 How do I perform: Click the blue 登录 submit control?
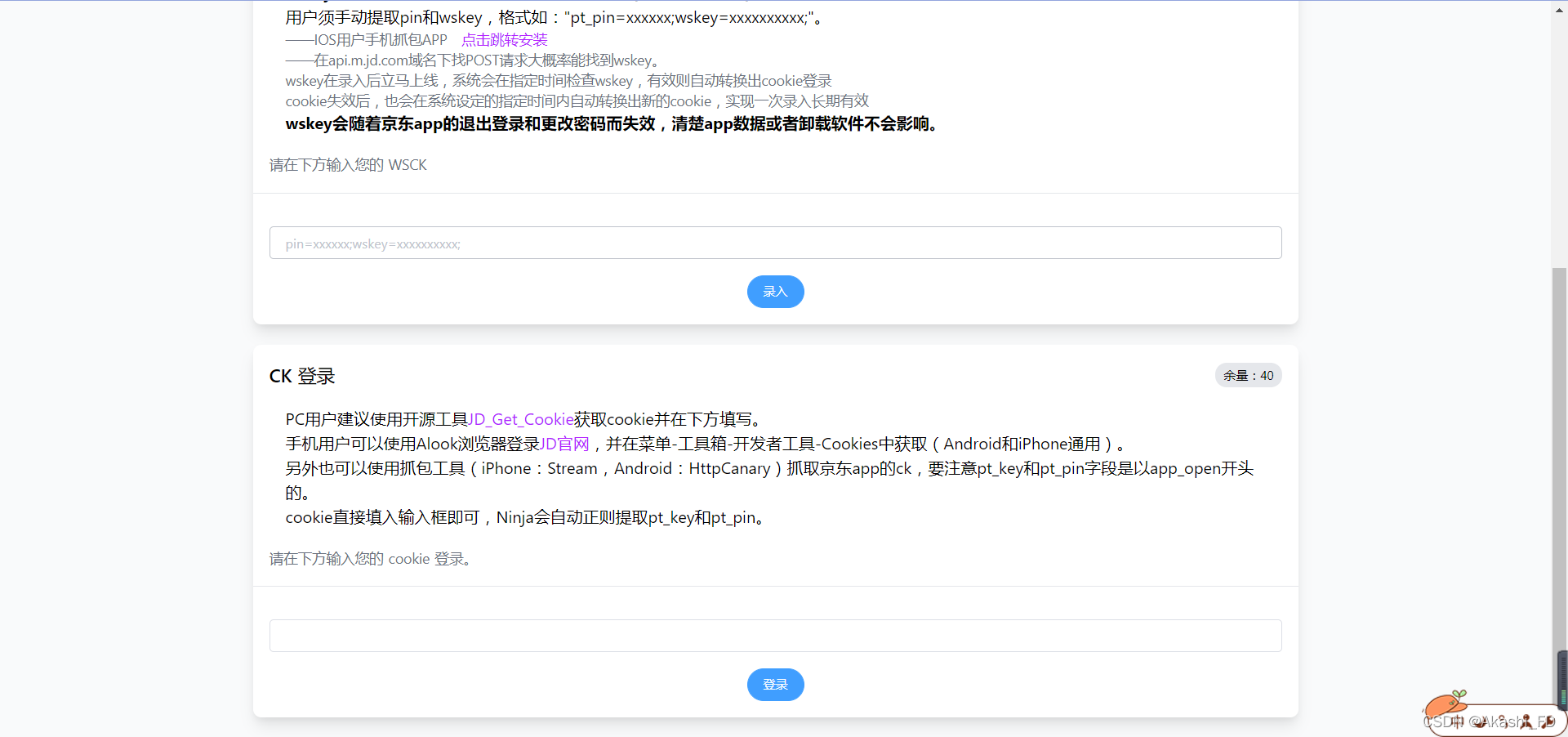[774, 685]
